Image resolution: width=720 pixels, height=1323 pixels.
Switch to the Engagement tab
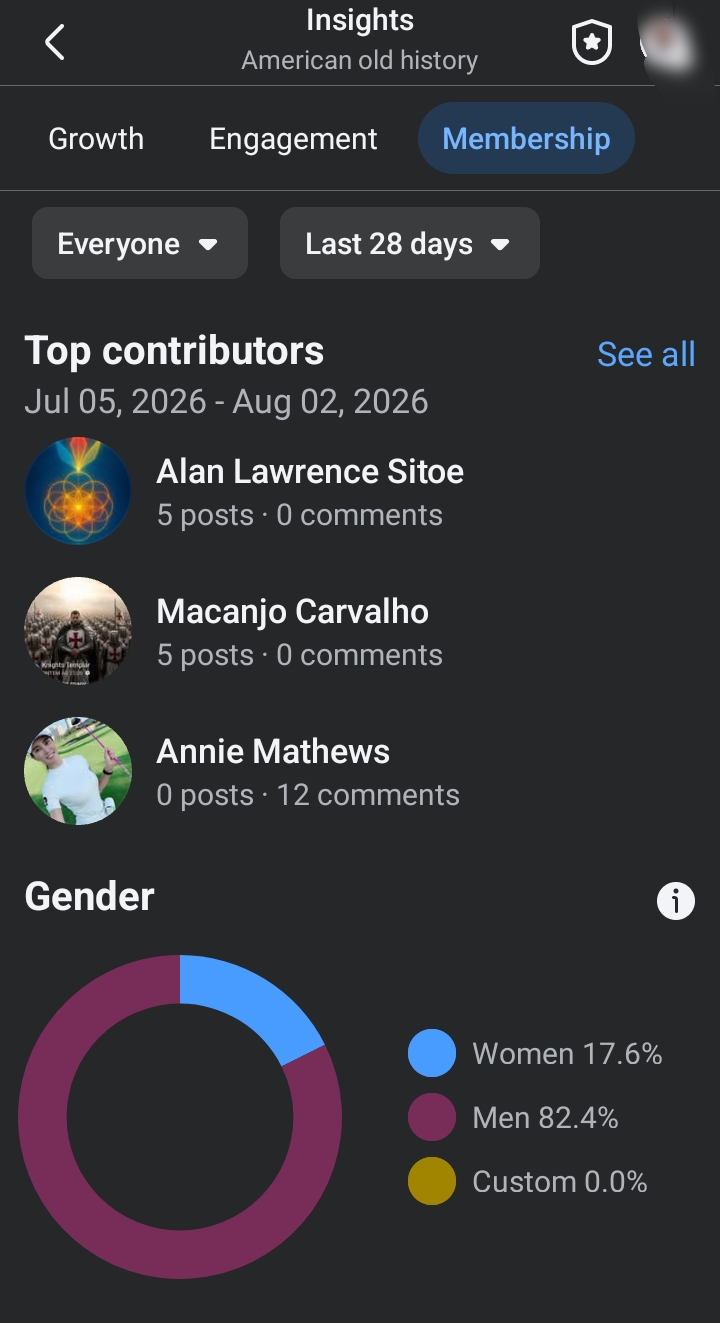(x=293, y=138)
